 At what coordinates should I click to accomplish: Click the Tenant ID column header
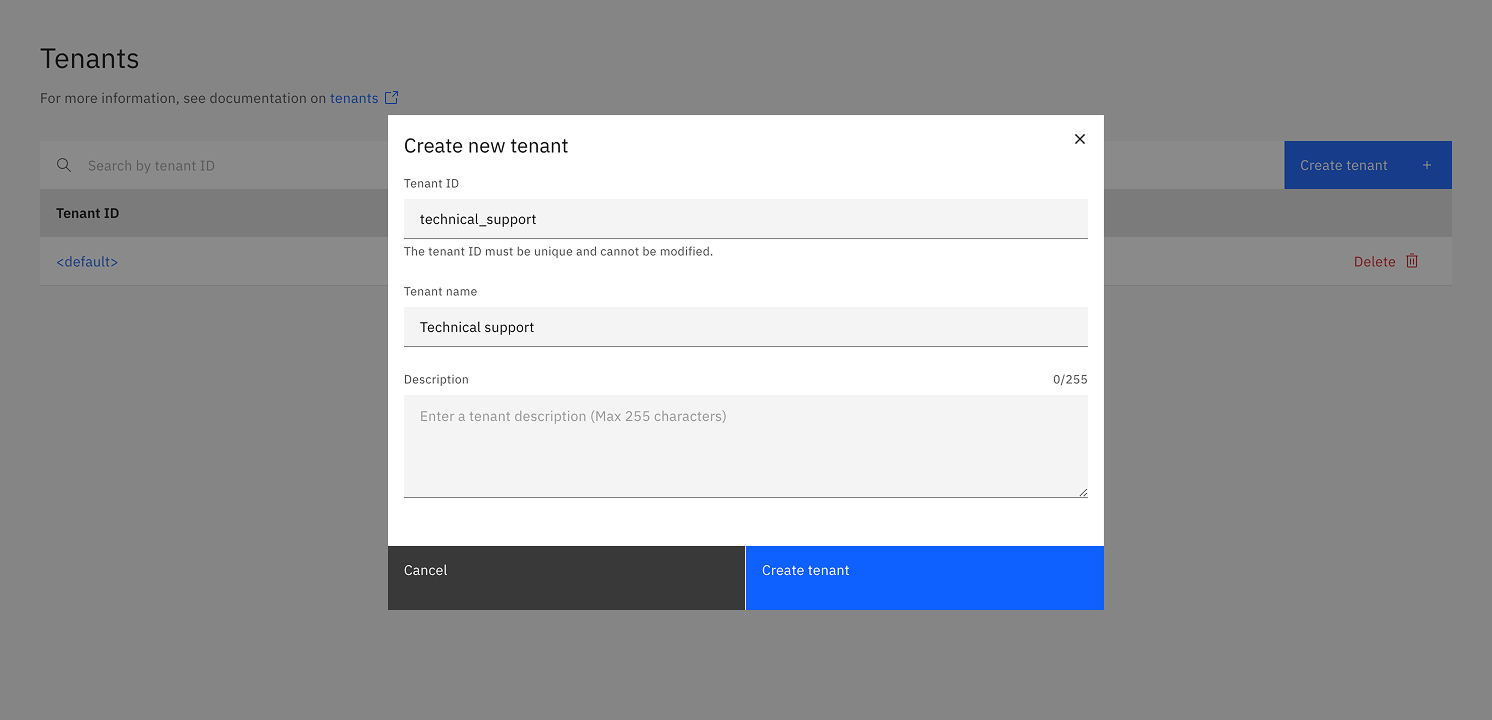[88, 213]
